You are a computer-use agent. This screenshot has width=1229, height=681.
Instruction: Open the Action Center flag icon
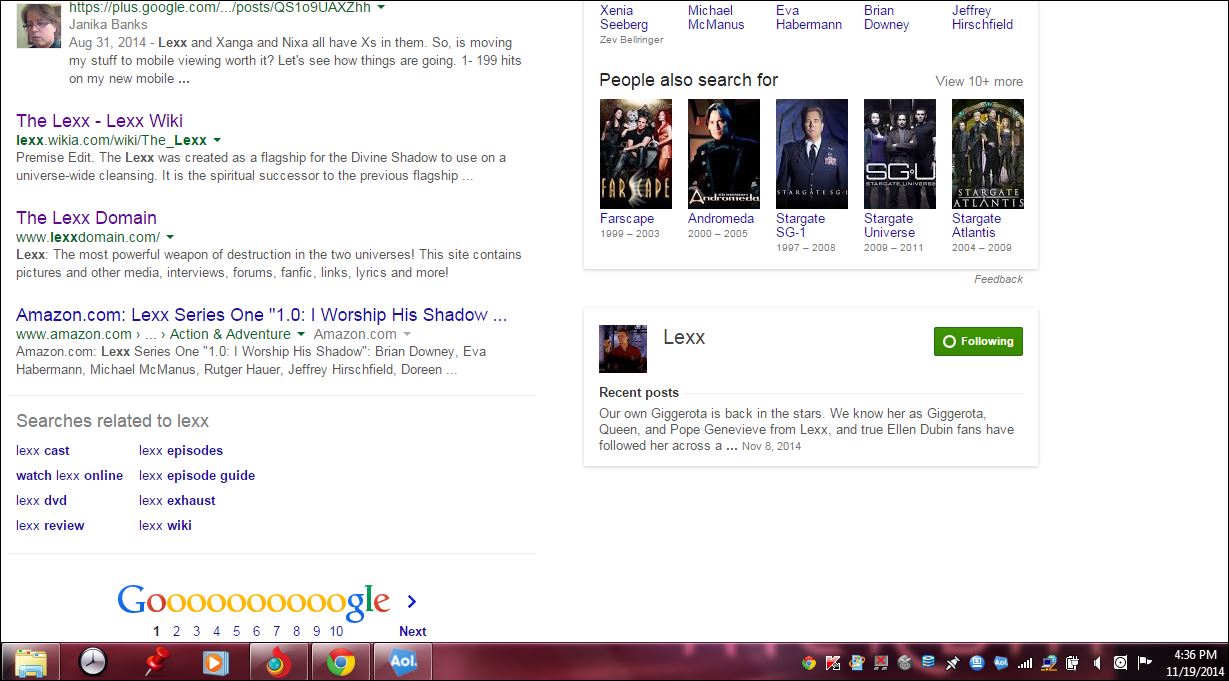[1144, 663]
